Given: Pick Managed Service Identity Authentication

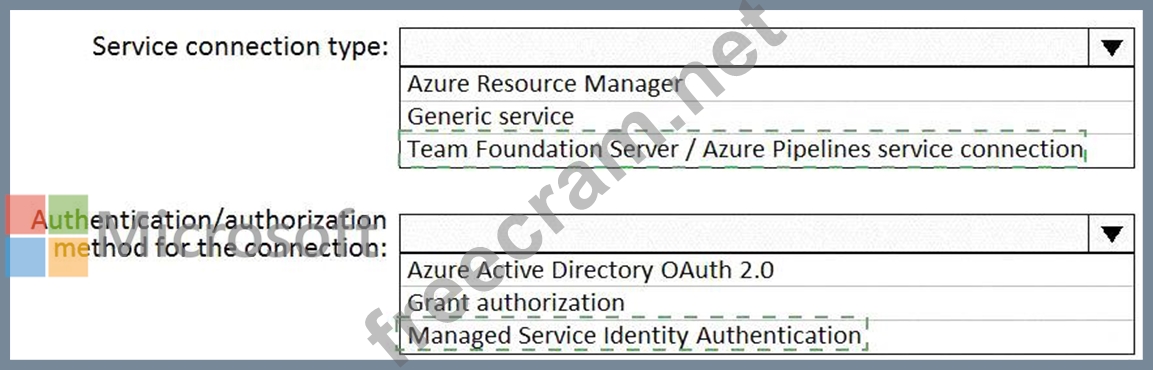Looking at the screenshot, I should tap(767, 336).
